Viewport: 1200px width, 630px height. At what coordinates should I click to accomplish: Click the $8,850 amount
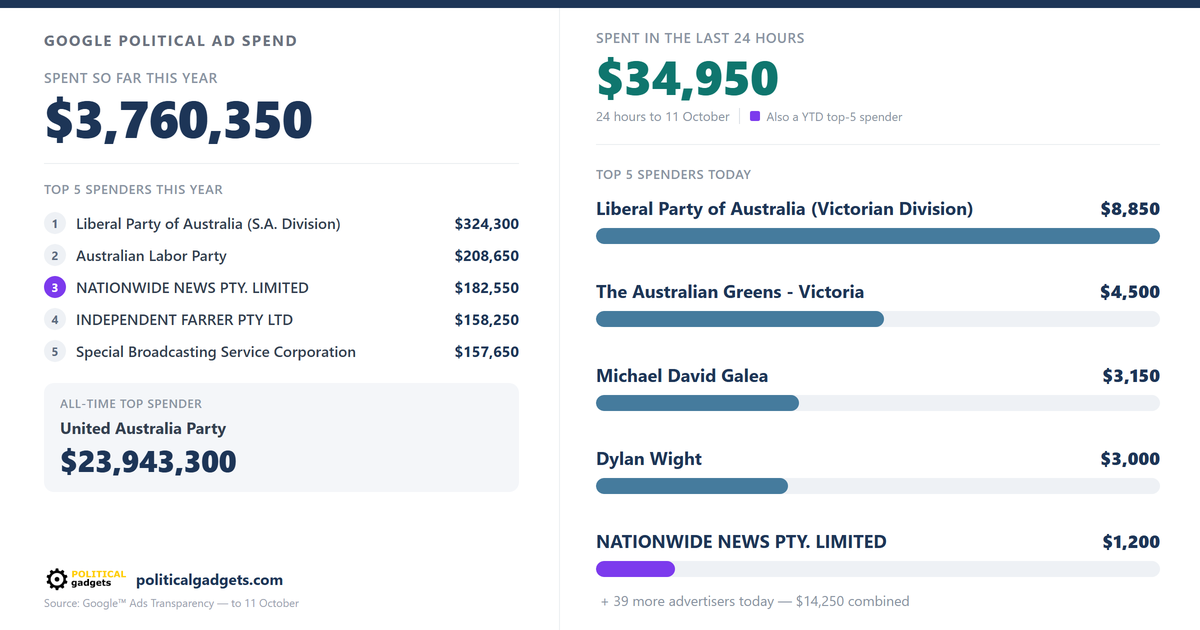1130,209
